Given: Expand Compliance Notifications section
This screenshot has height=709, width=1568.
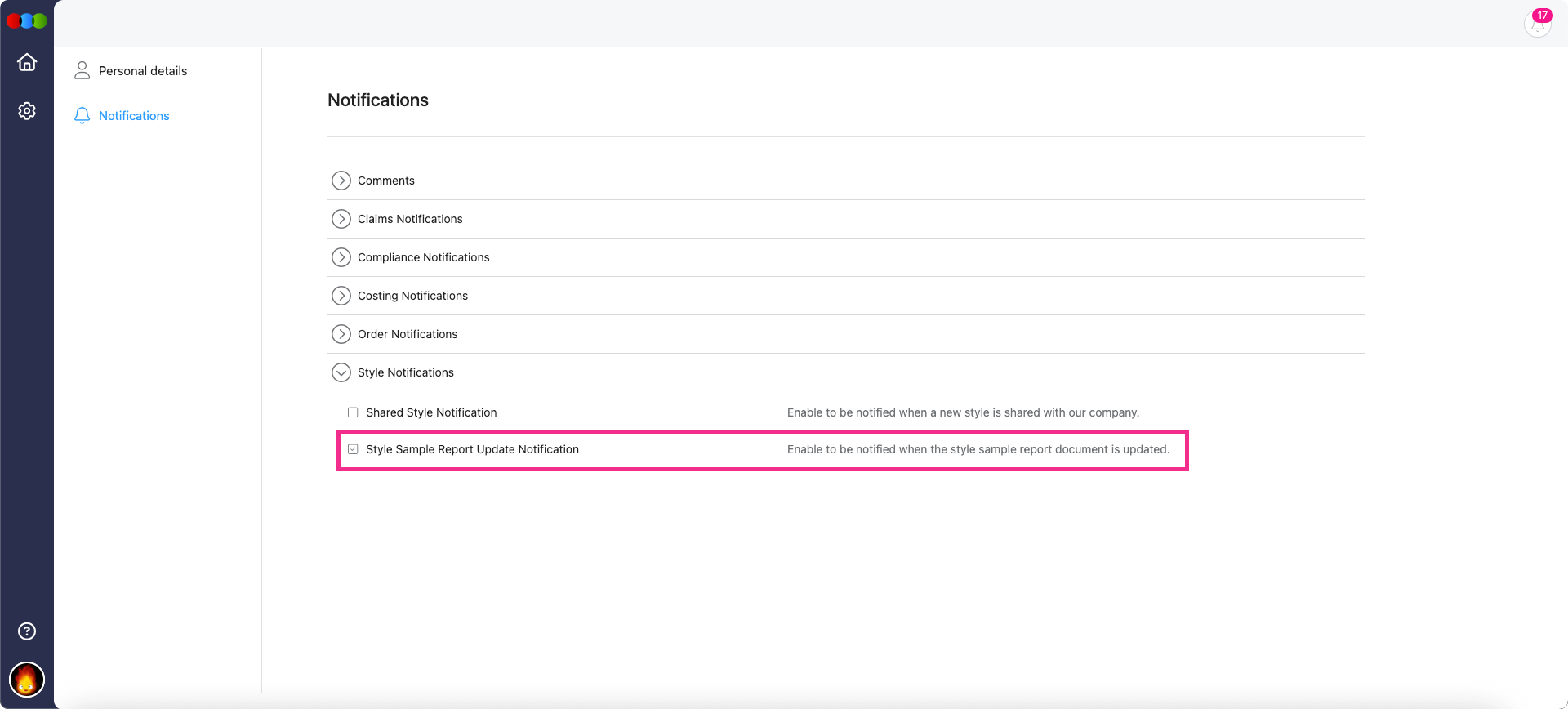Looking at the screenshot, I should [341, 257].
